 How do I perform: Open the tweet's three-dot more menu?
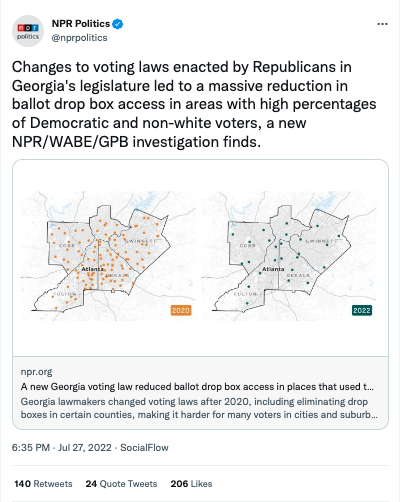click(x=382, y=24)
